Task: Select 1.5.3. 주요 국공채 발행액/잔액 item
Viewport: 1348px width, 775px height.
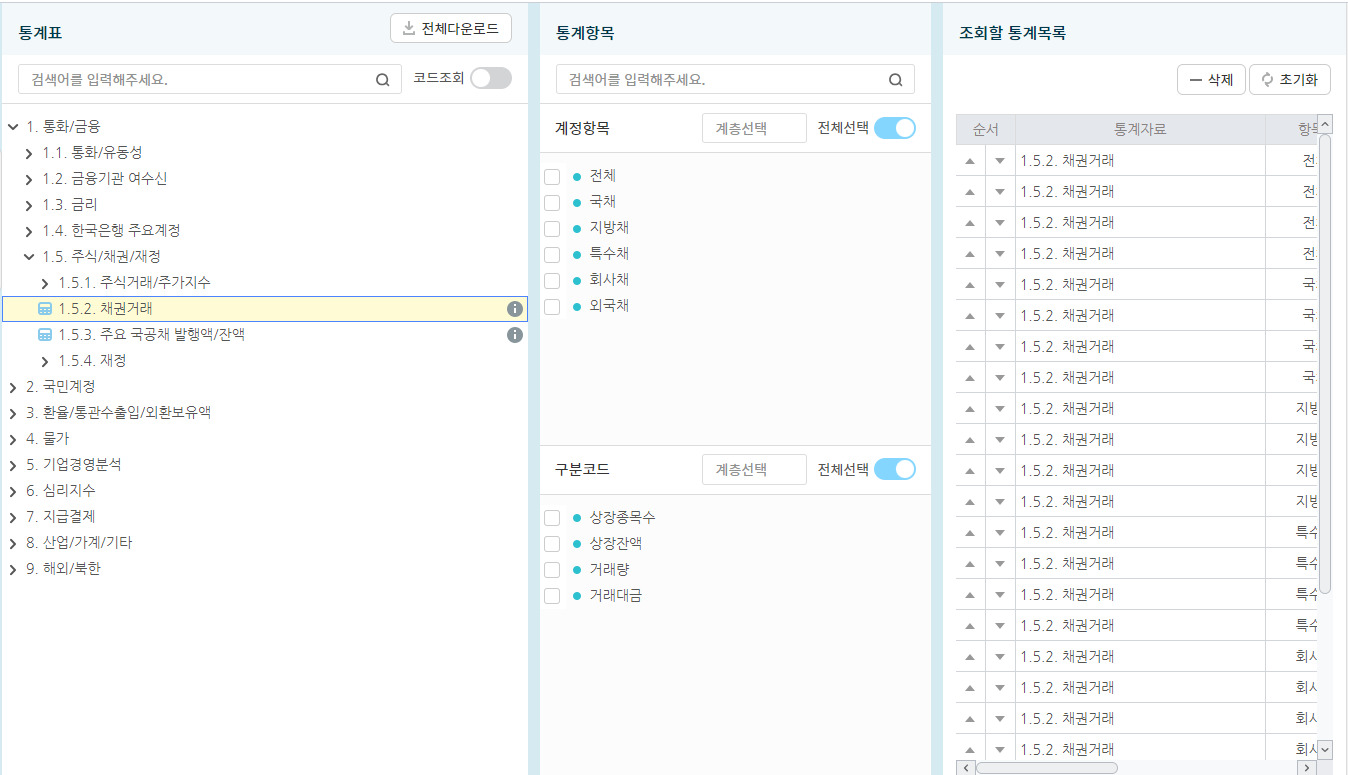Action: pyautogui.click(x=265, y=335)
